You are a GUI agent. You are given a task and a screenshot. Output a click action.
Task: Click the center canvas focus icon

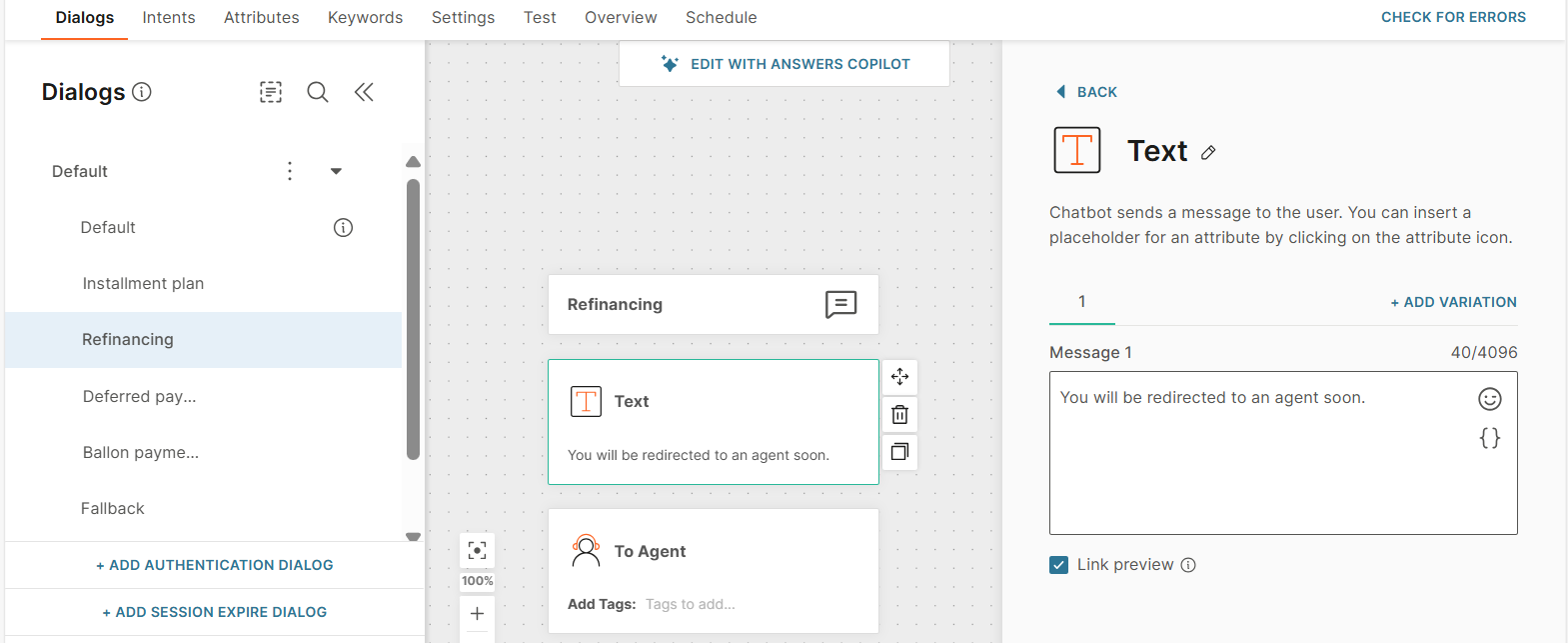(478, 551)
